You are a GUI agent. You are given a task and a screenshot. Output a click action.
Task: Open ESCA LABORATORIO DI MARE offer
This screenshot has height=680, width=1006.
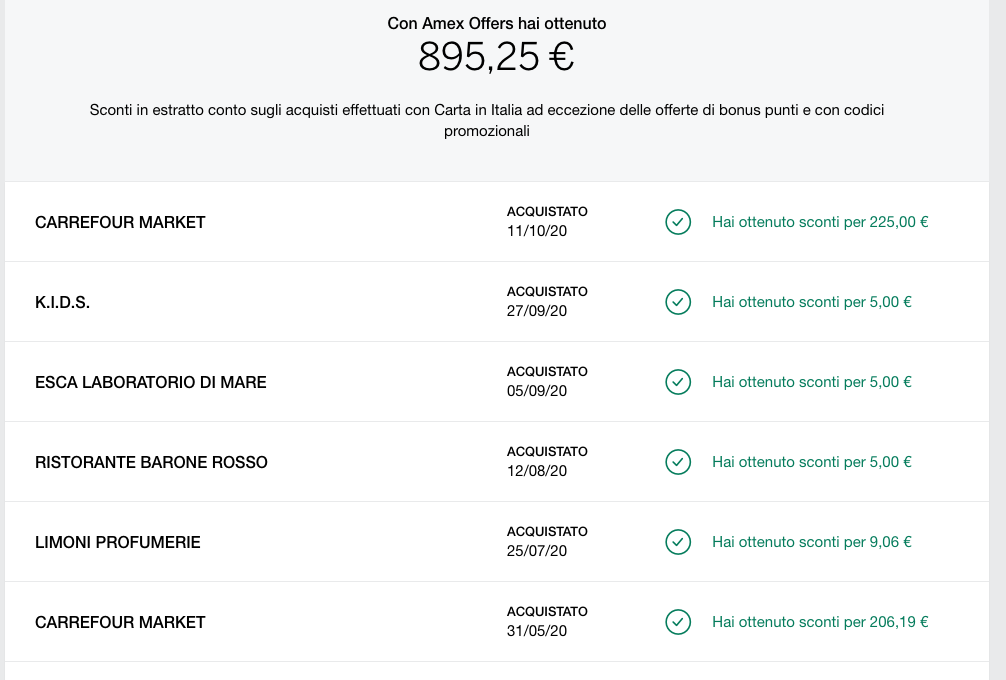497,382
